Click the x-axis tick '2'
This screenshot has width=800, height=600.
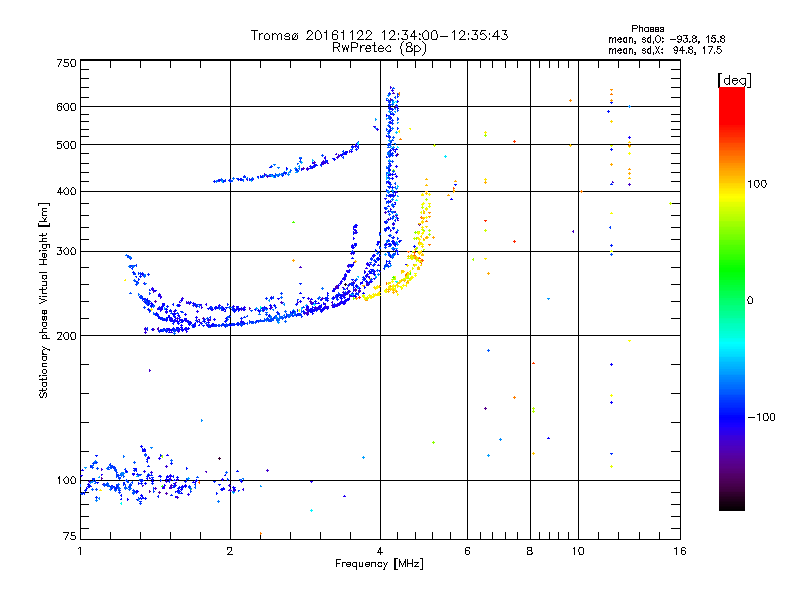tap(230, 551)
